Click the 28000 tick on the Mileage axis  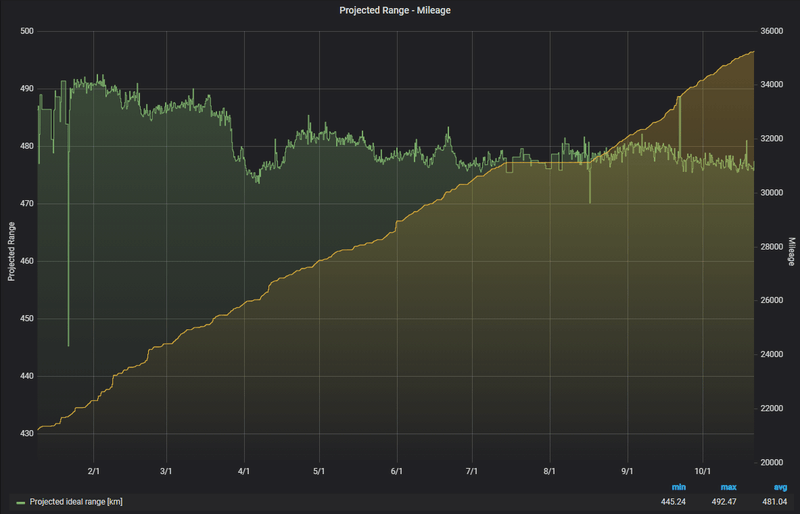[771, 247]
